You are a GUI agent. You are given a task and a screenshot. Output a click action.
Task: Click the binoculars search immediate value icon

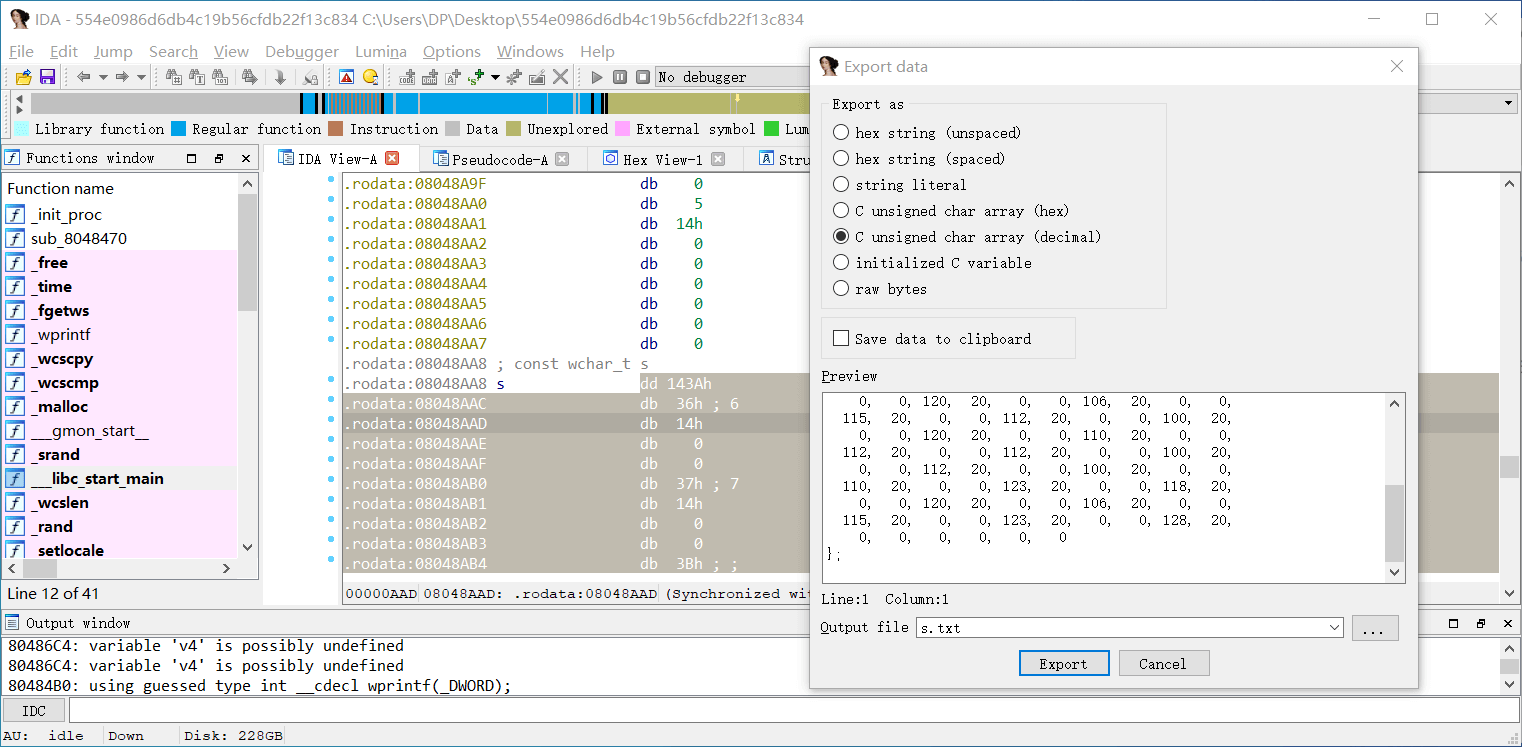[174, 77]
